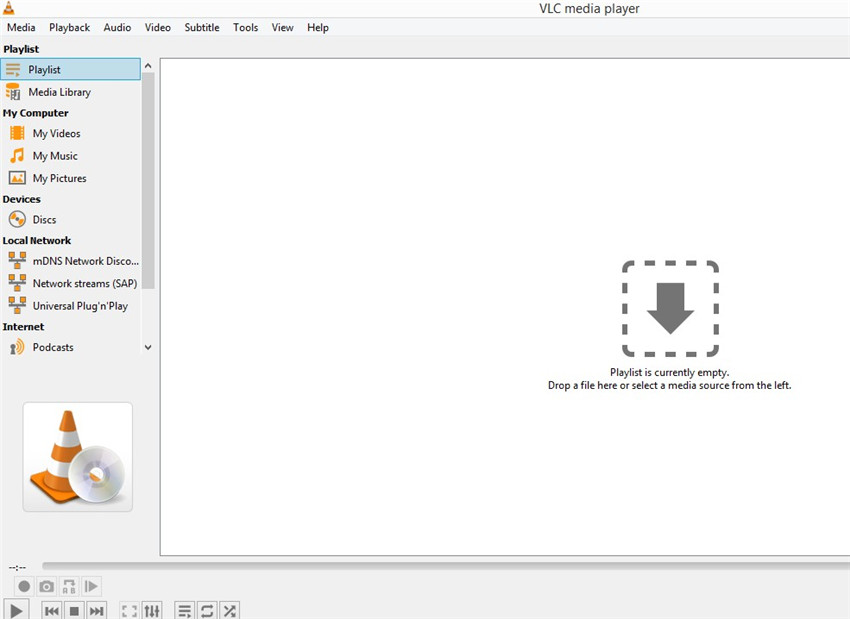Viewport: 850px width, 619px height.
Task: Click the VLC cone album art thumbnail
Action: [78, 457]
